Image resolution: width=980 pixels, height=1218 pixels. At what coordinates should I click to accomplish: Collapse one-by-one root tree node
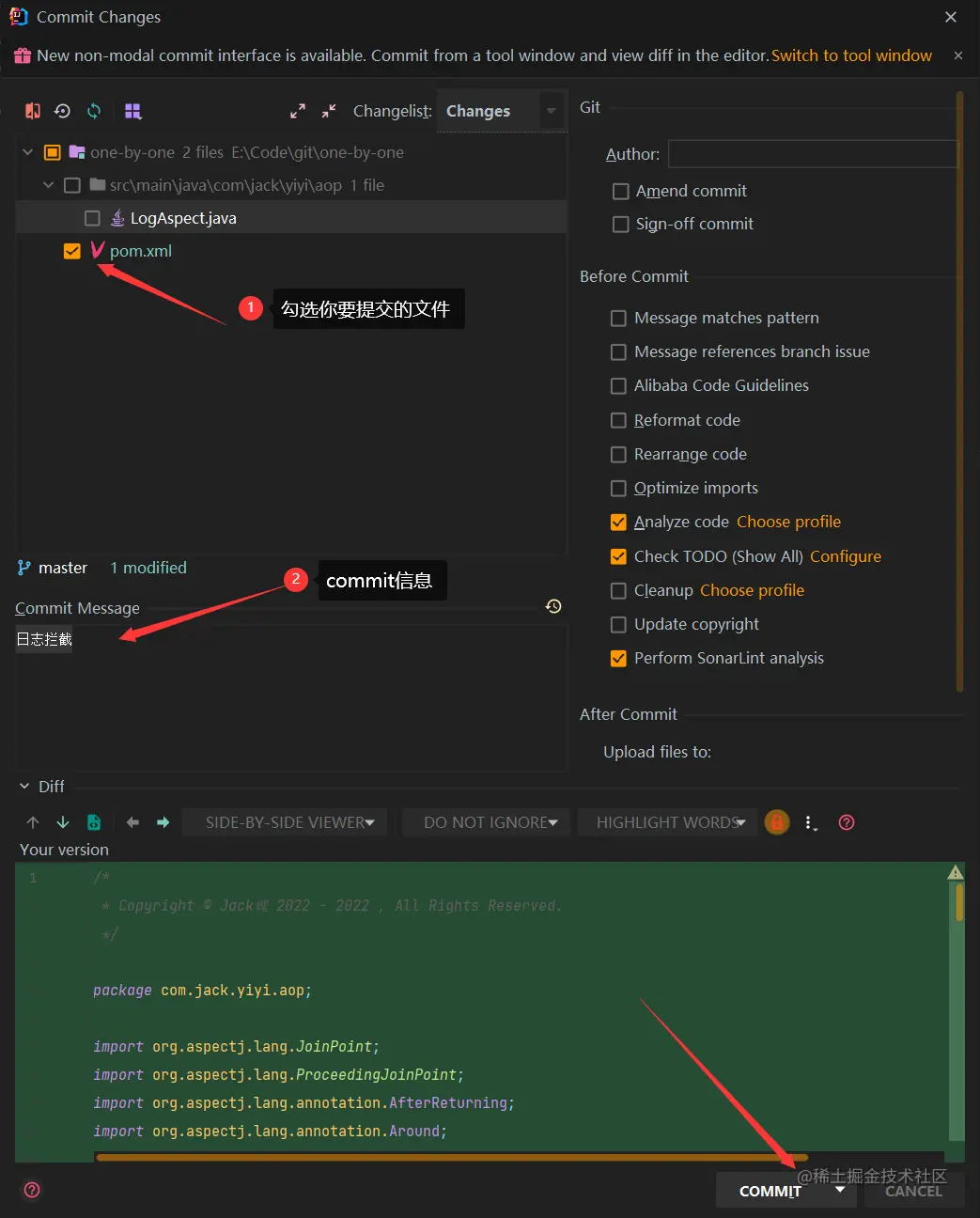point(28,152)
